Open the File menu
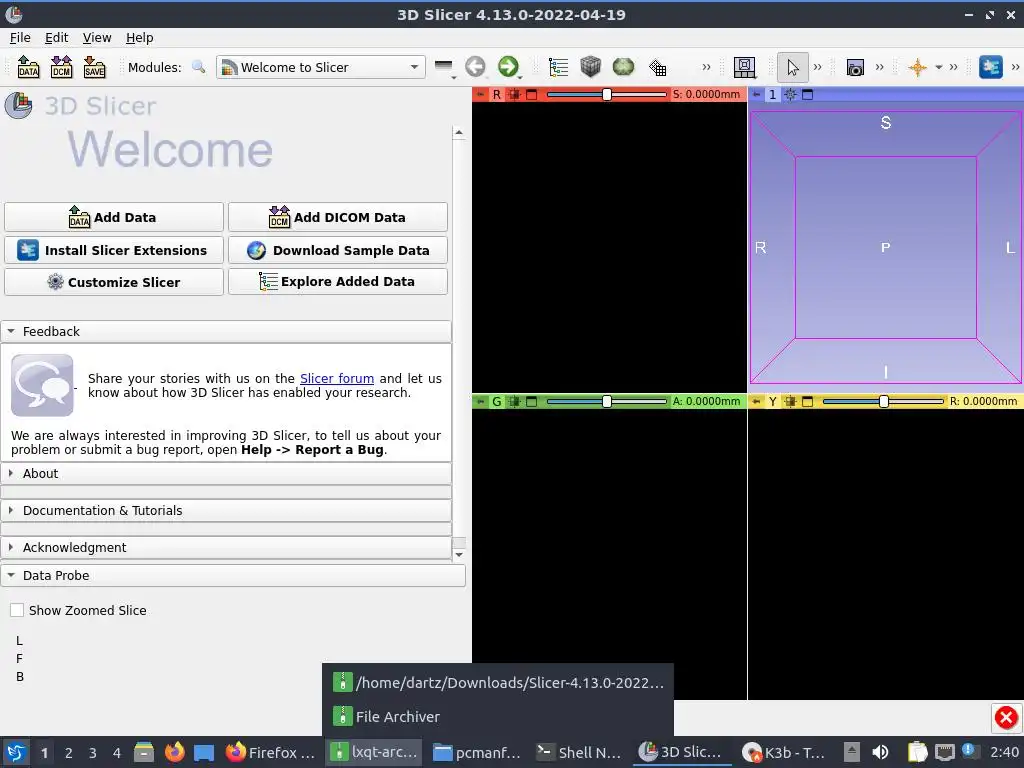This screenshot has height=768, width=1024. click(x=20, y=38)
